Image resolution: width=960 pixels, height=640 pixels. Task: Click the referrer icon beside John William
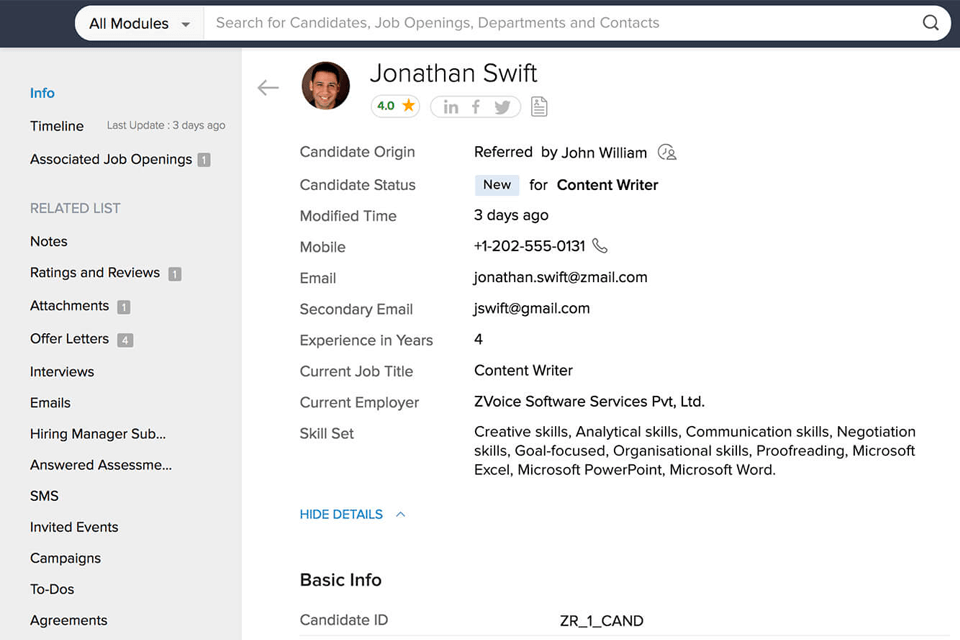click(667, 152)
